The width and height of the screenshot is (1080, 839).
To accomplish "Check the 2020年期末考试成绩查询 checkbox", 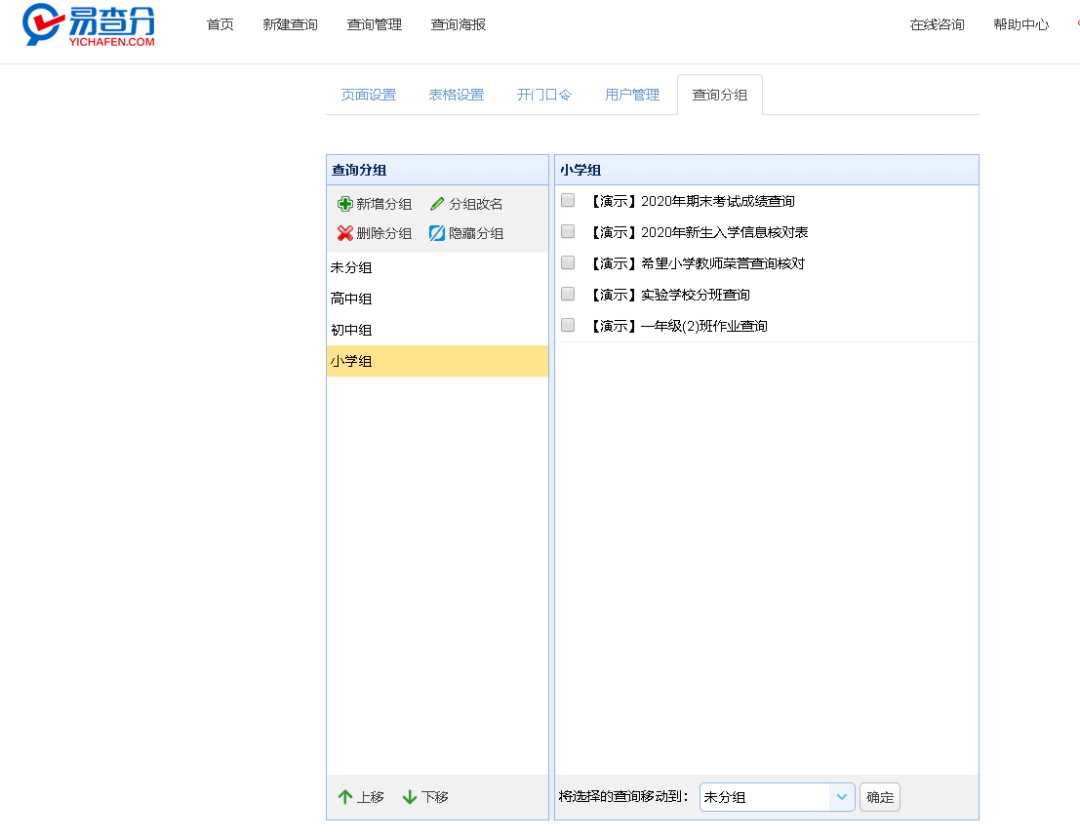I will point(568,200).
